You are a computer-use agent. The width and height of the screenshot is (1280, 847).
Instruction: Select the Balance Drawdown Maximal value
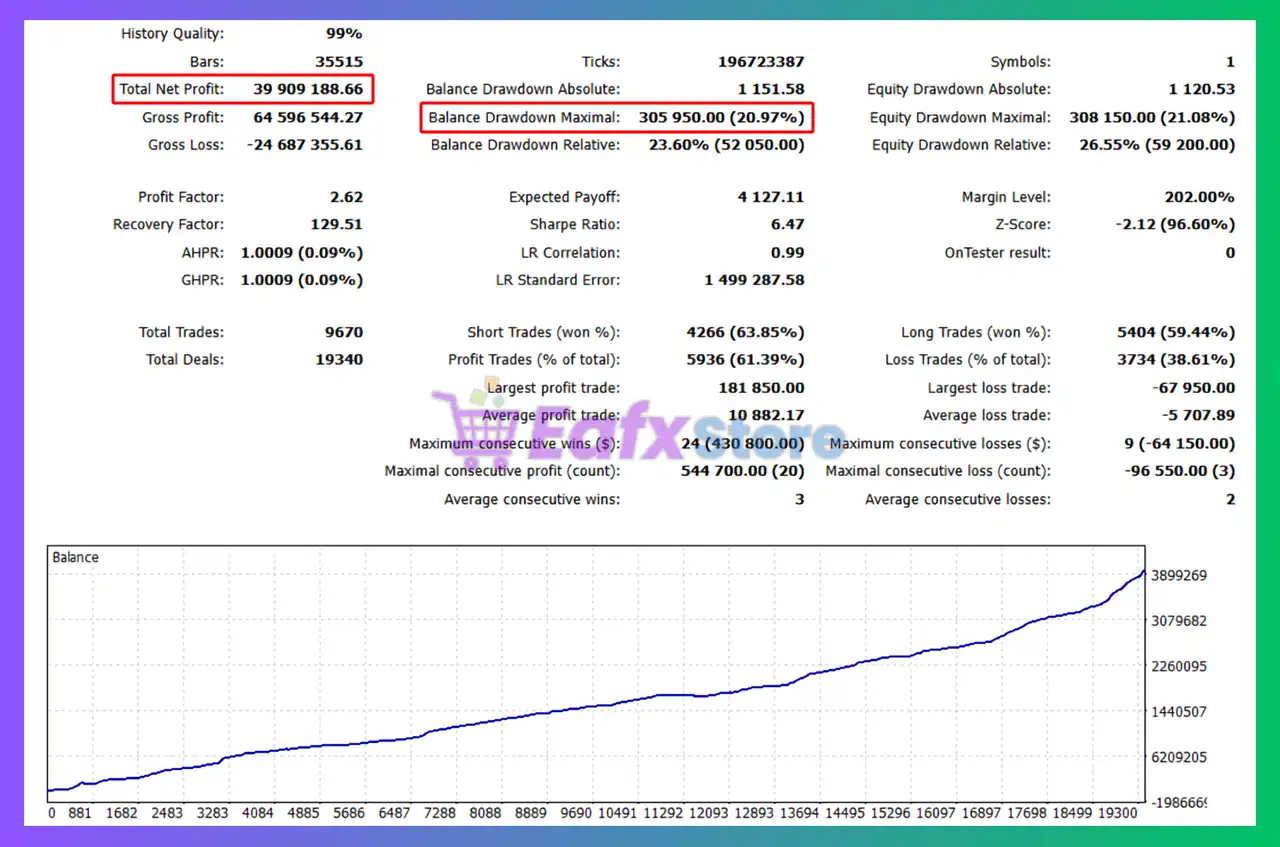(x=721, y=117)
